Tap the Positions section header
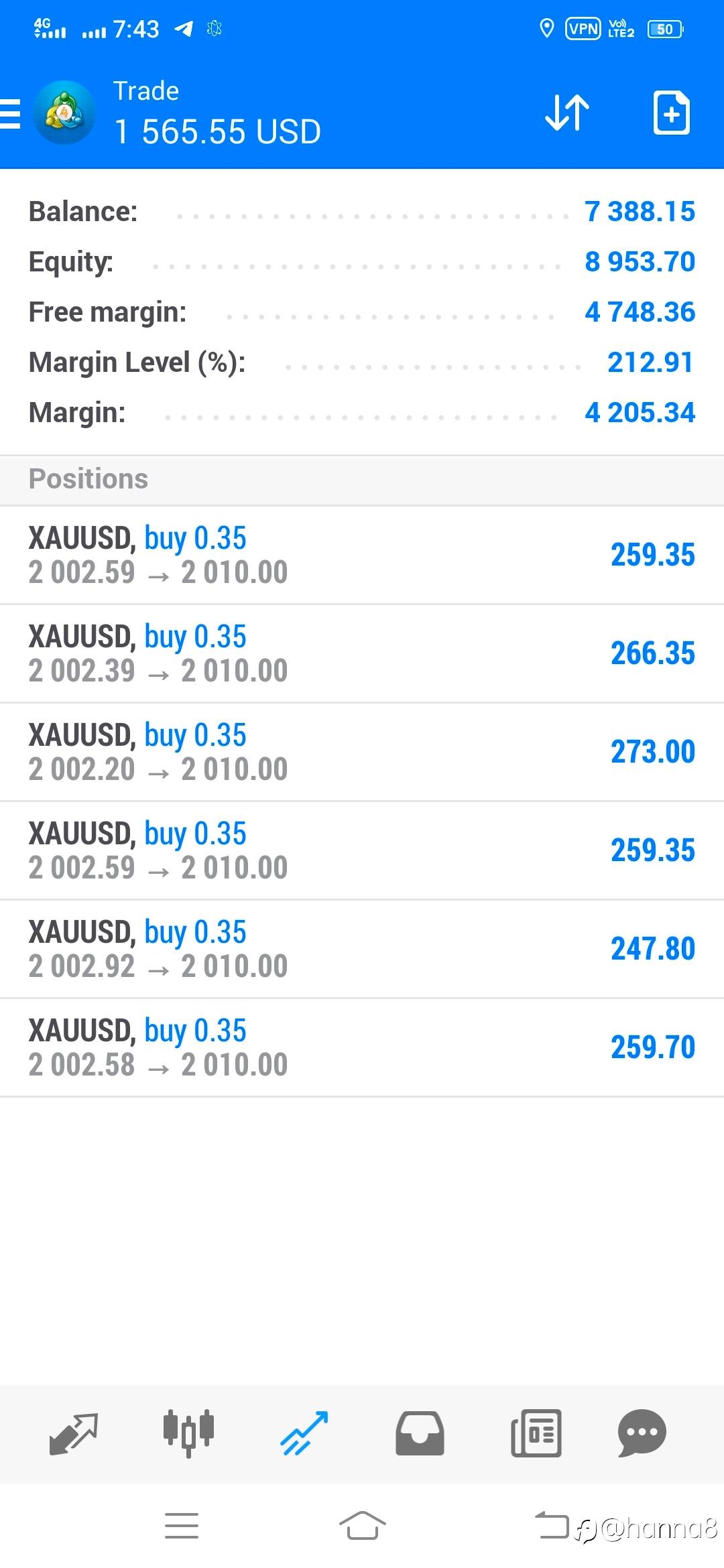This screenshot has width=724, height=1568. tap(362, 480)
